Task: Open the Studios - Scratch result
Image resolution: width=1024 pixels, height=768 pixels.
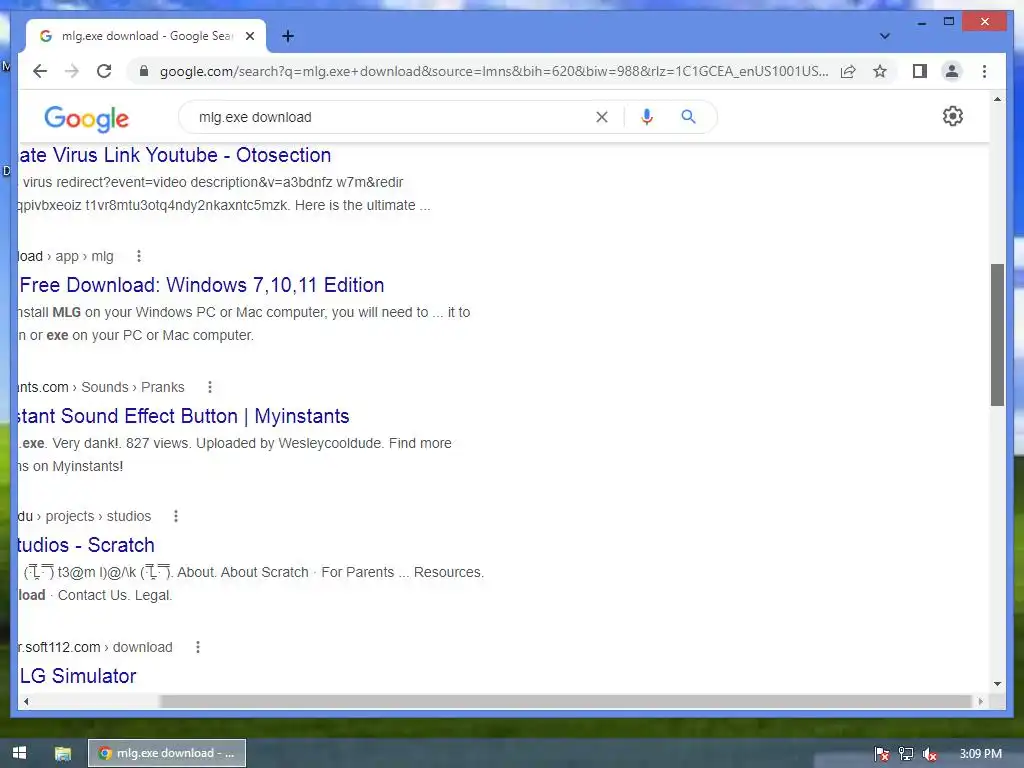Action: [86, 545]
